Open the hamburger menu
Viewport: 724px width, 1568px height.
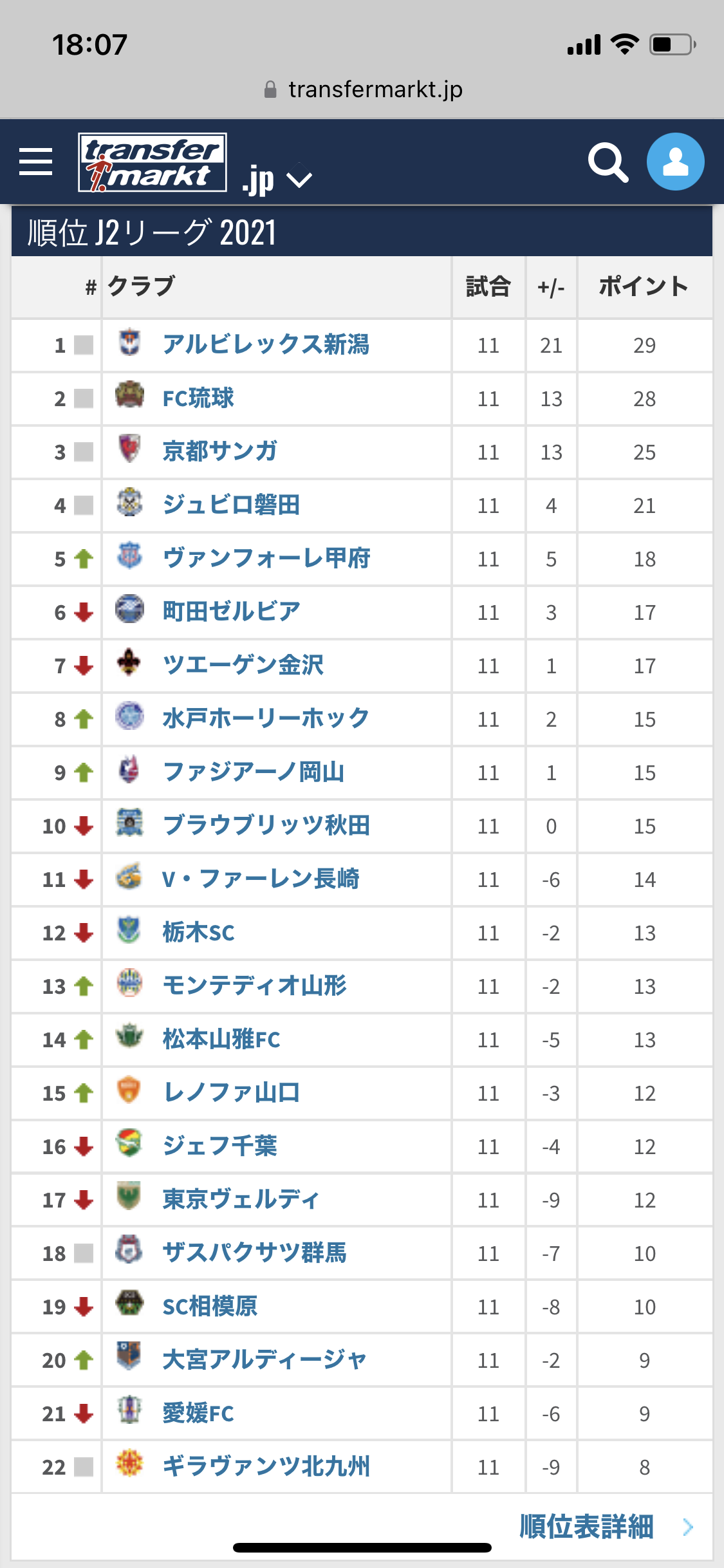[x=36, y=161]
